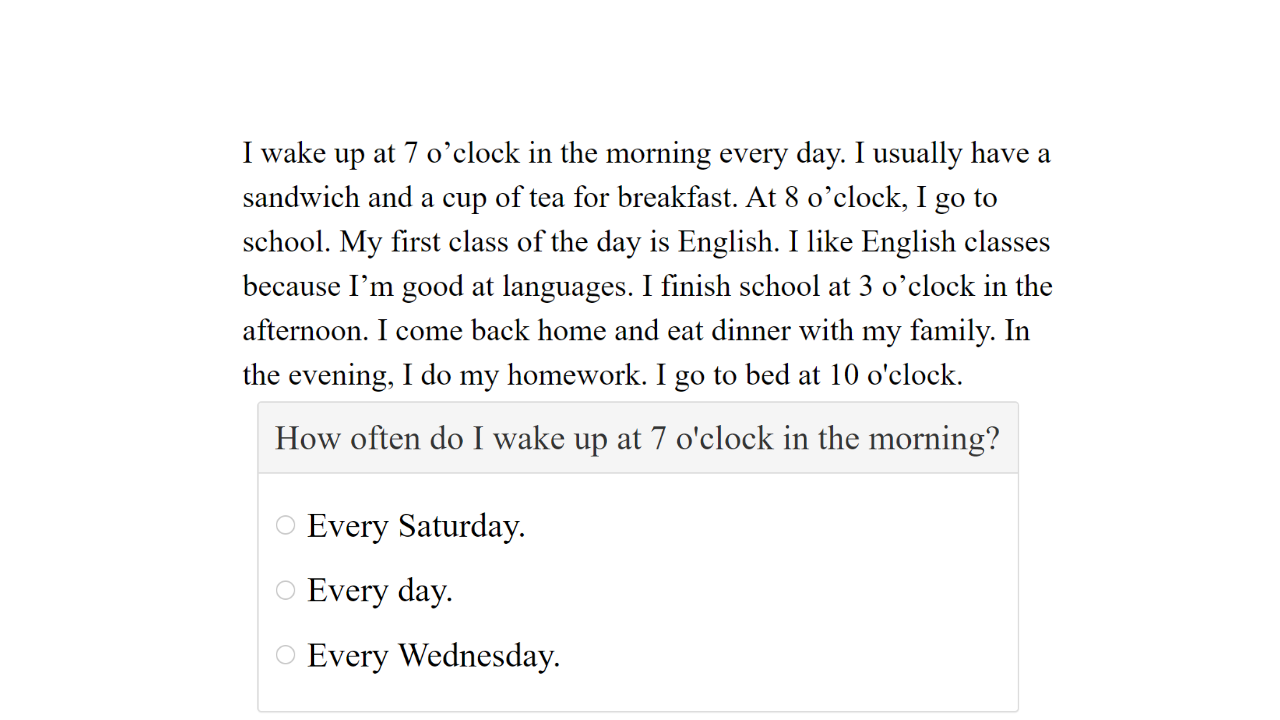
Task: Click the question heading about waking up
Action: (x=638, y=438)
